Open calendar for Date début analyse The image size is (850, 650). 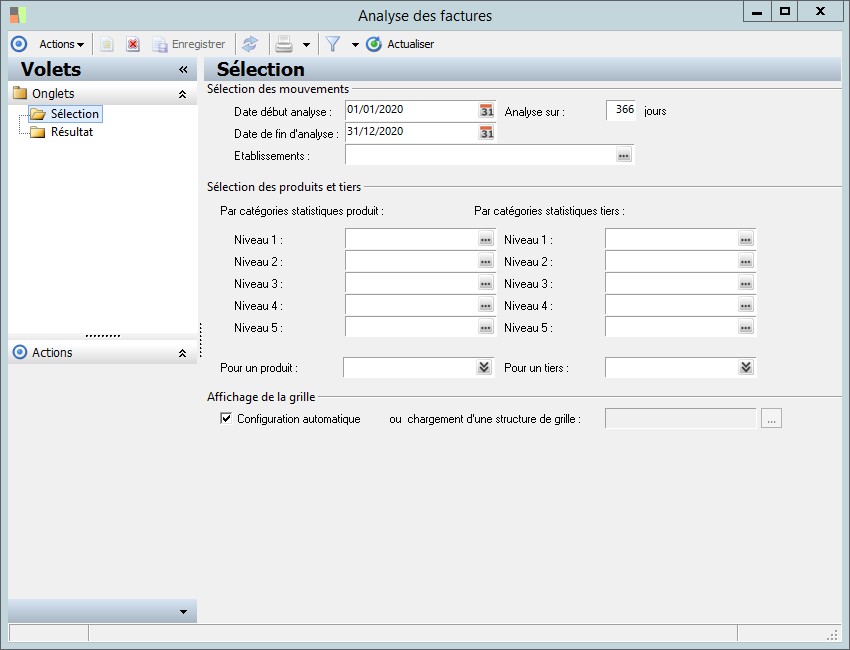click(x=486, y=111)
